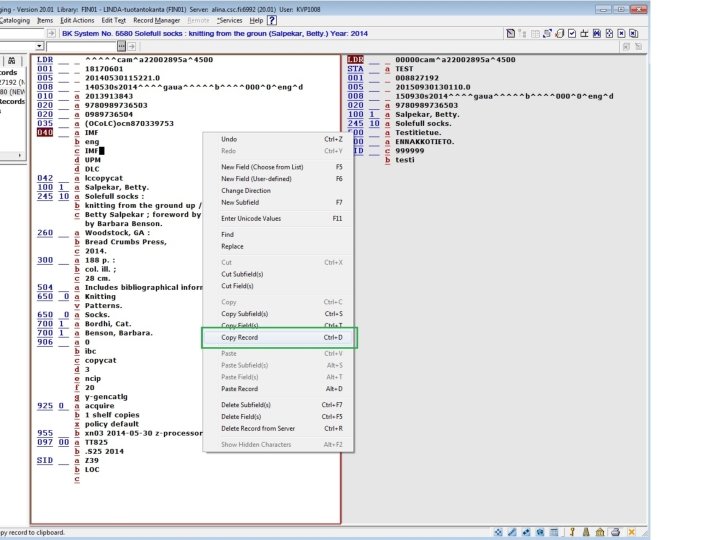
Task: Open the second toolbar combo box dropdown
Action: [x=39, y=46]
